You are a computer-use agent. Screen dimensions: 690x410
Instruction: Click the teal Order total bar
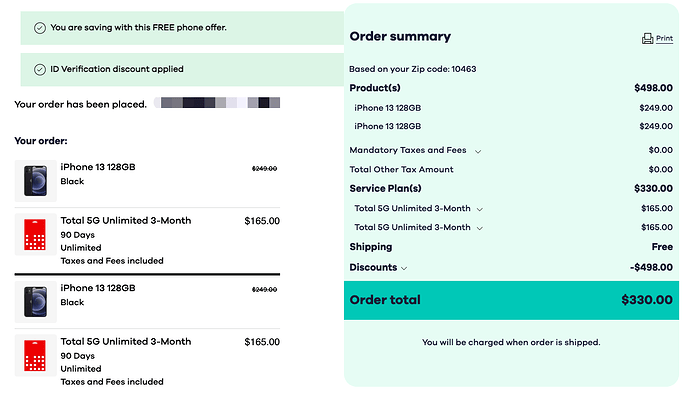click(x=510, y=300)
